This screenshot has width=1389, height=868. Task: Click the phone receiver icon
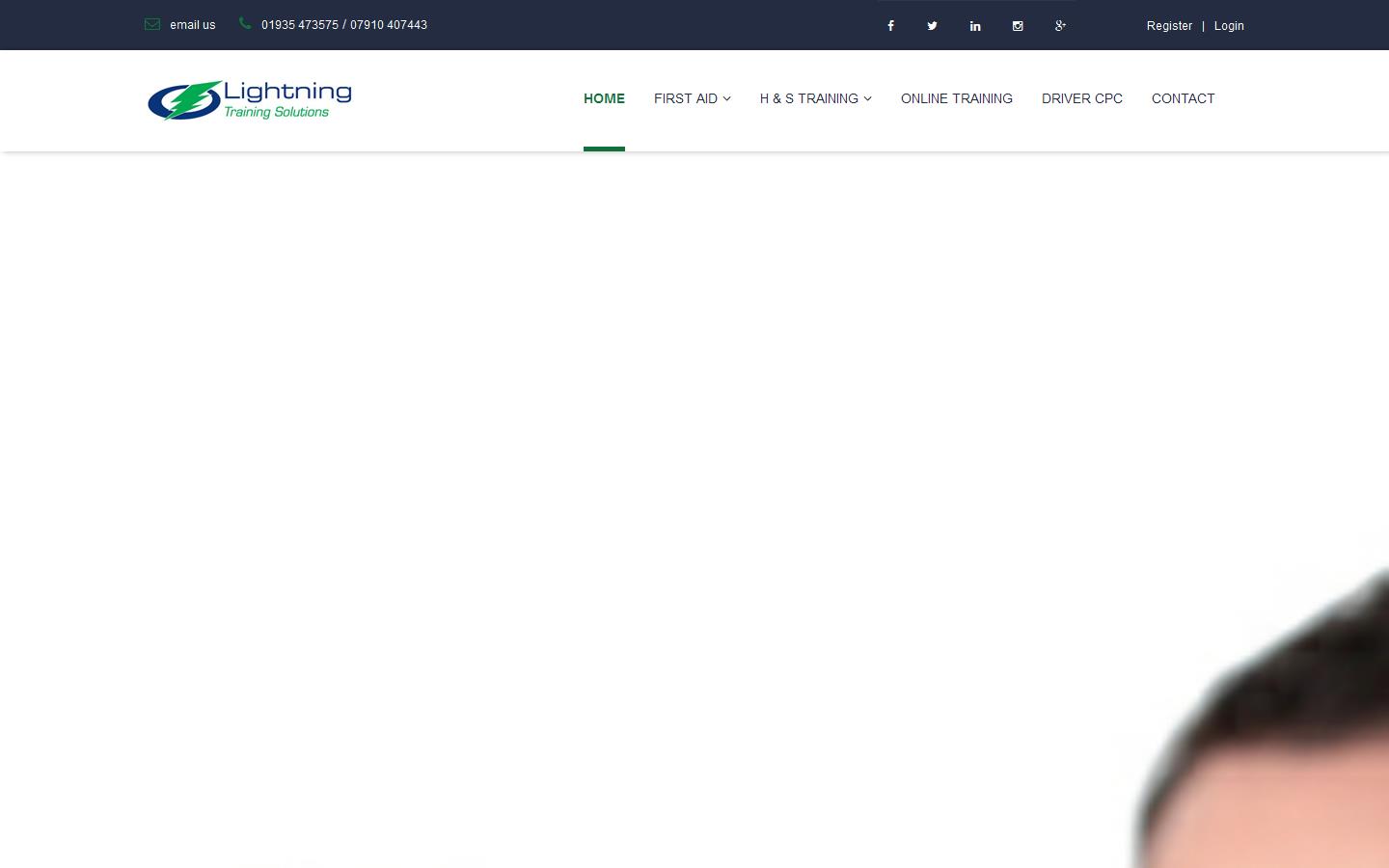click(244, 24)
